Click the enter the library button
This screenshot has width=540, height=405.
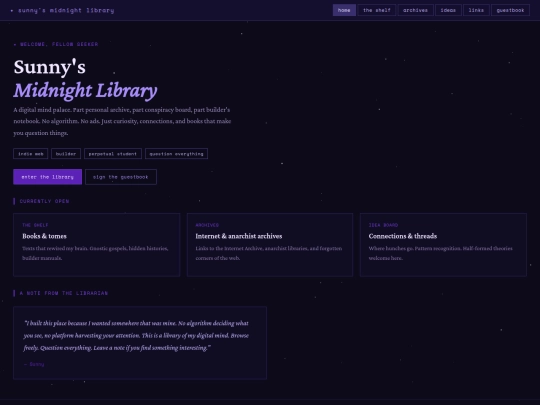(48, 177)
